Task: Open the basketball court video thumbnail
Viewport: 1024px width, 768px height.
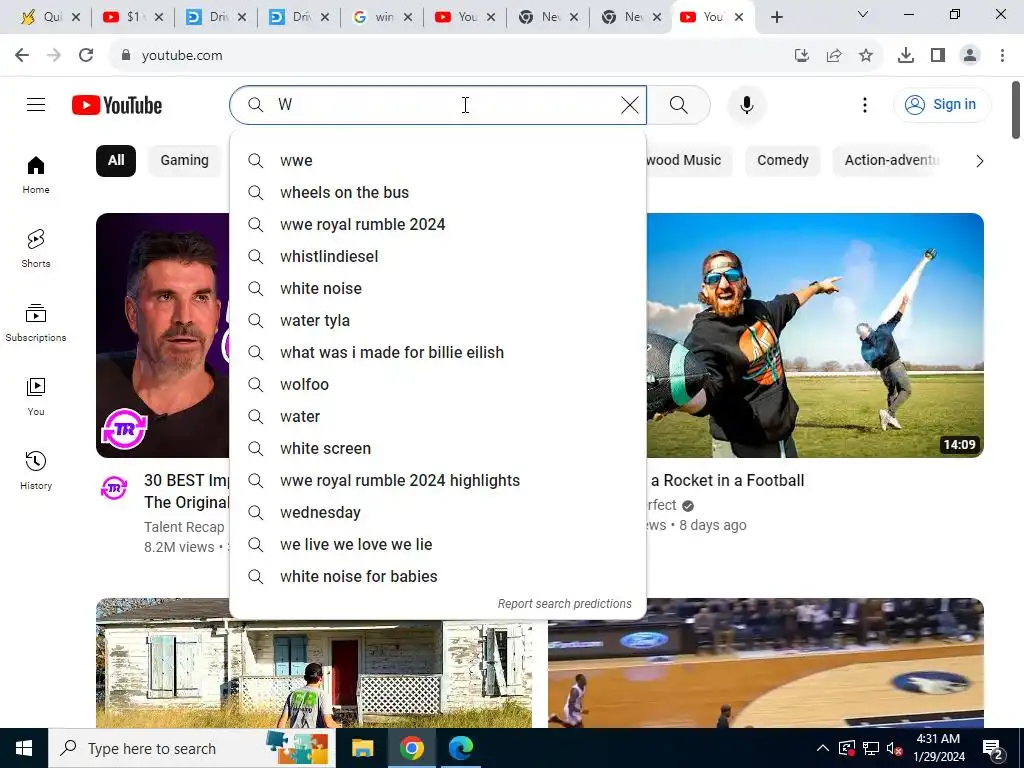Action: pos(765,663)
